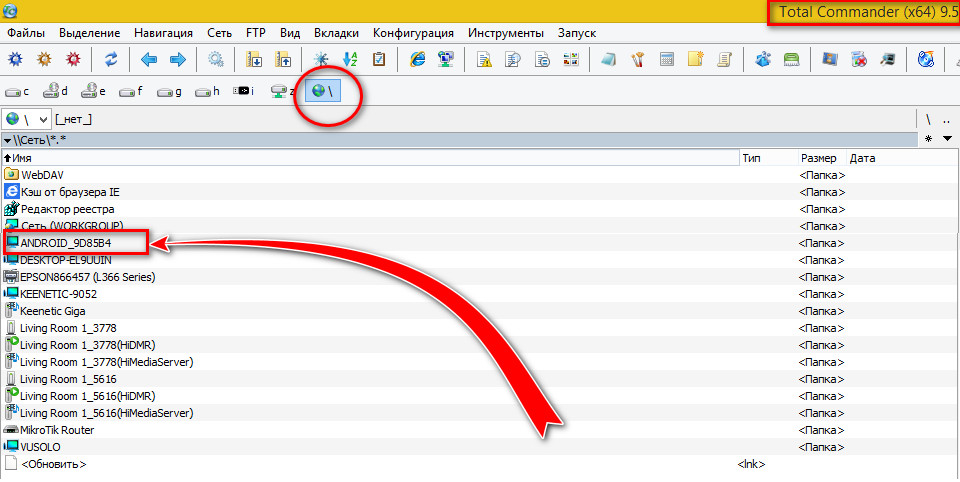The height and width of the screenshot is (482, 960).
Task: Open the Вид menu
Action: point(290,33)
